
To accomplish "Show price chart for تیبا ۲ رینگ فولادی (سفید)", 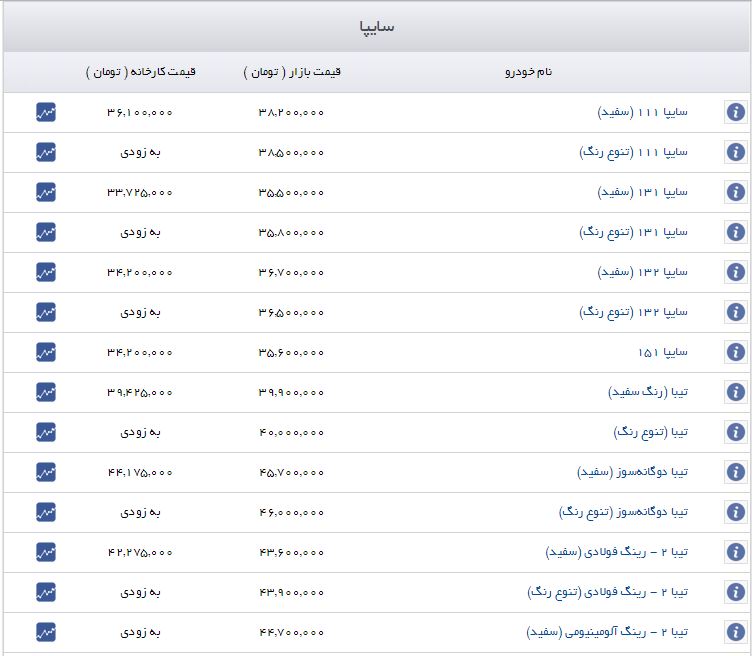I will pos(46,552).
